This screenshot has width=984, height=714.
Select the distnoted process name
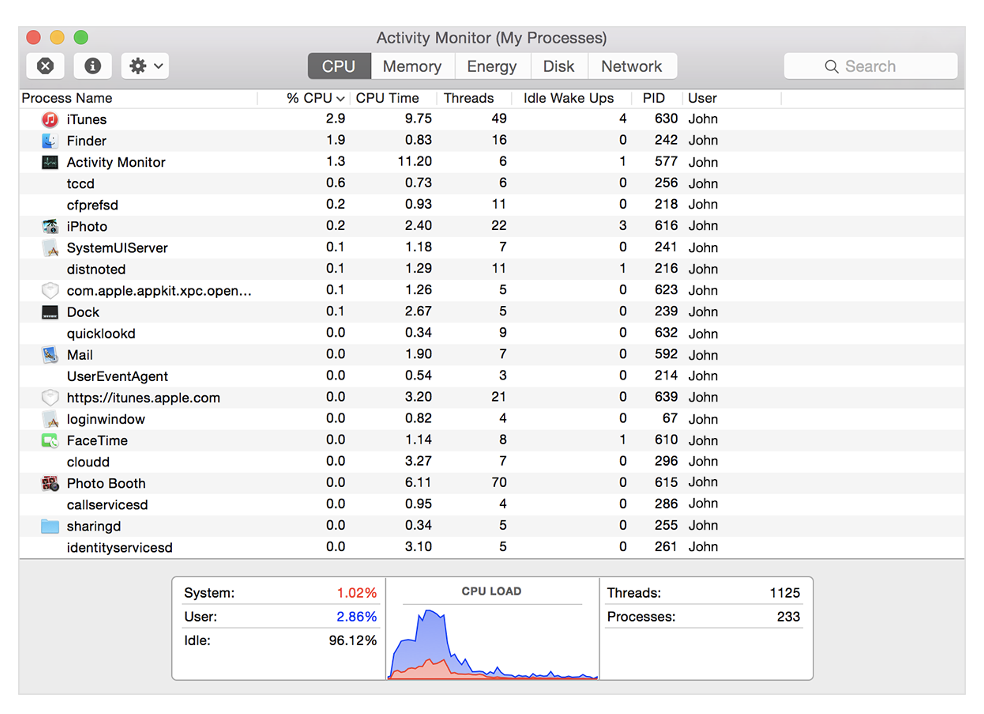pyautogui.click(x=96, y=269)
